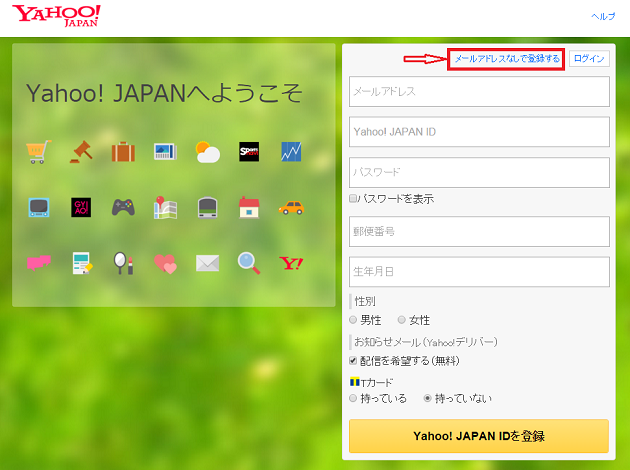Open the news photo icon

click(165, 151)
